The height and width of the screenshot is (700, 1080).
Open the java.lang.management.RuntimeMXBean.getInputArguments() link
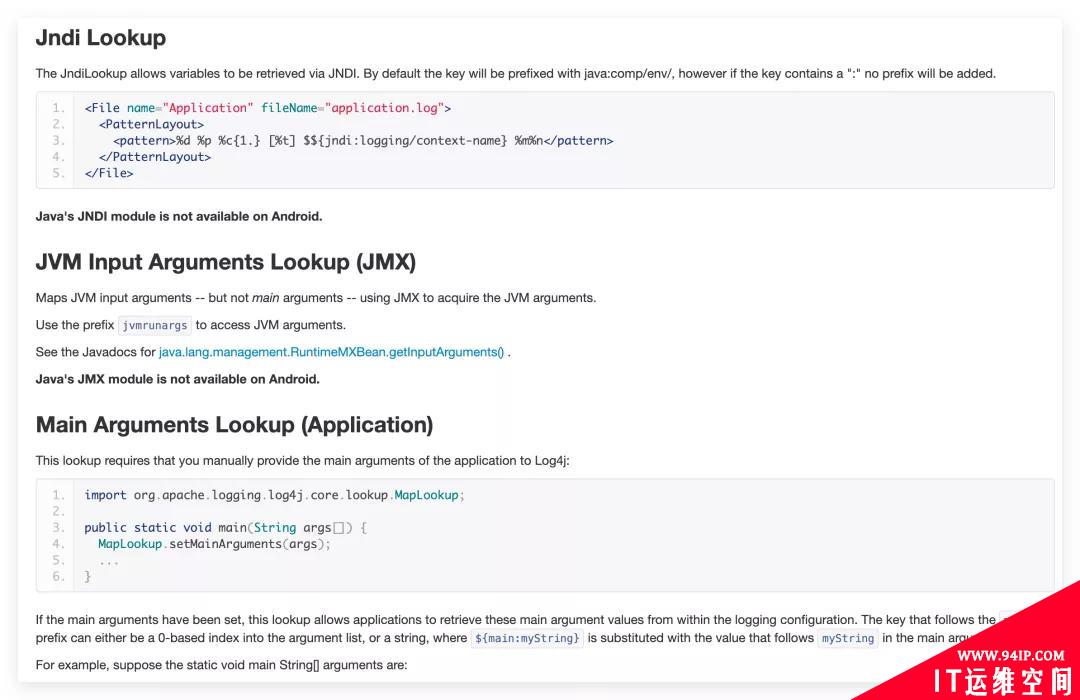click(331, 352)
